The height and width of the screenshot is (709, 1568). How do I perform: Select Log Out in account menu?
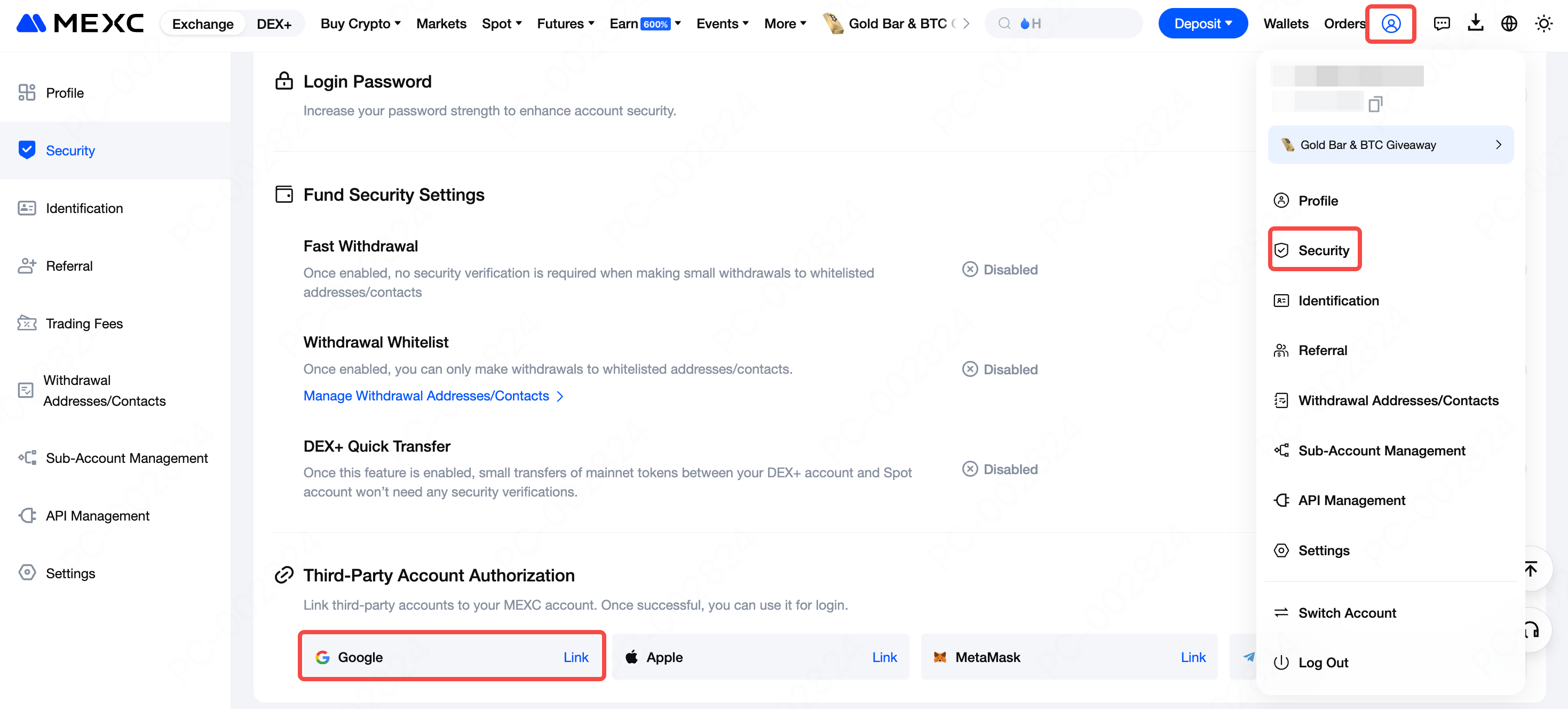point(1322,663)
